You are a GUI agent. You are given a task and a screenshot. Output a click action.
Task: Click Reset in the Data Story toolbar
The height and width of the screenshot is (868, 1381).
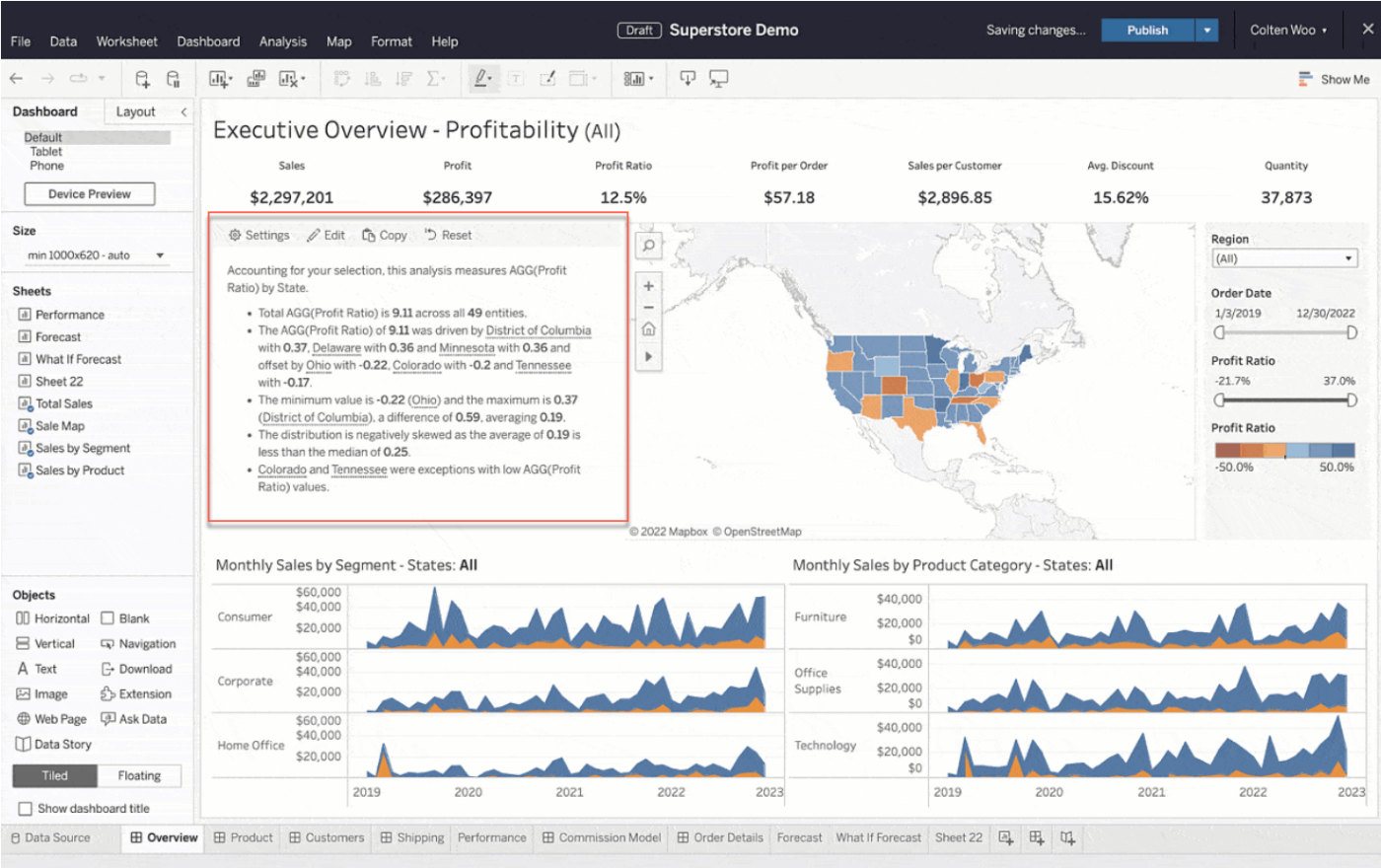(x=449, y=236)
